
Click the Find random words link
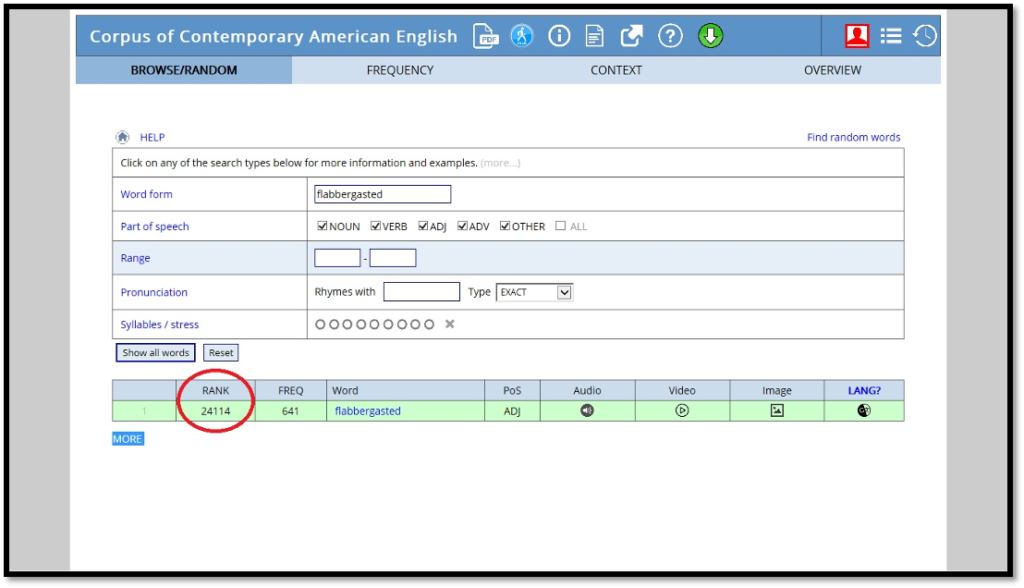(x=853, y=137)
